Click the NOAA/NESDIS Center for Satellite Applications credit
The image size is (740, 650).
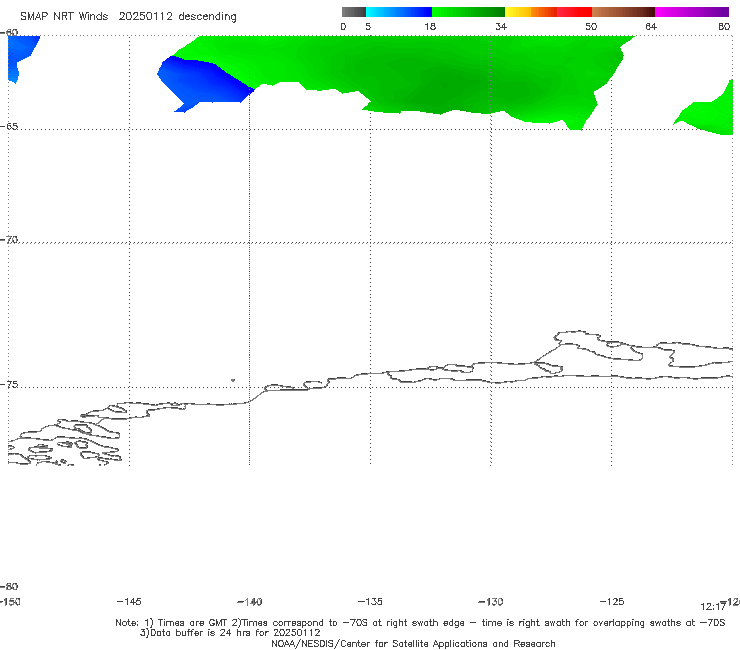(x=413, y=644)
